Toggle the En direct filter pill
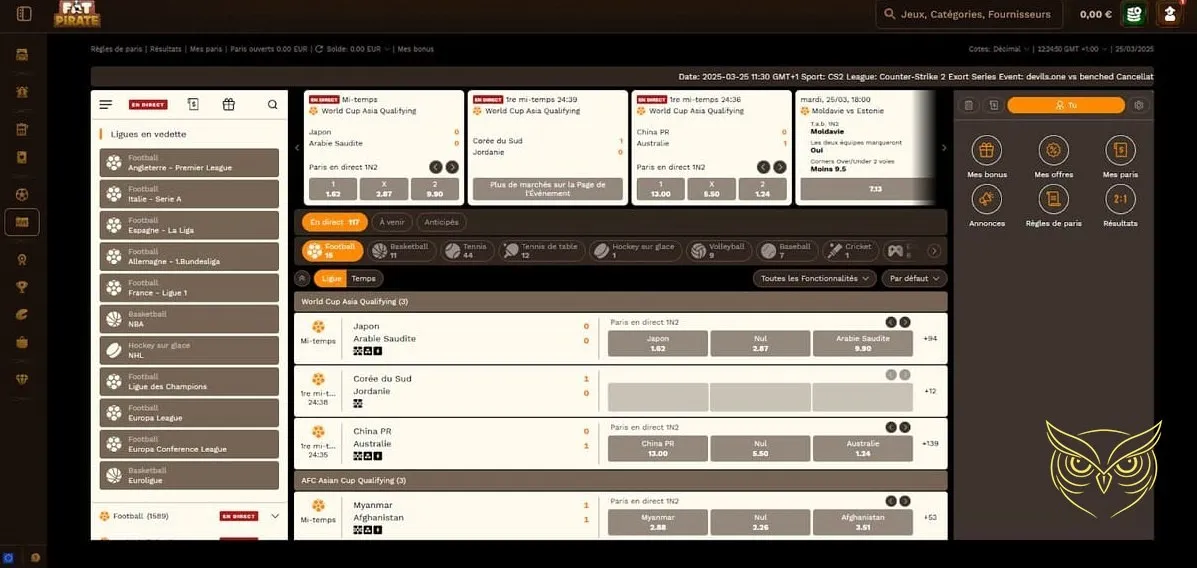Viewport: 1197px width, 568px height. [334, 222]
